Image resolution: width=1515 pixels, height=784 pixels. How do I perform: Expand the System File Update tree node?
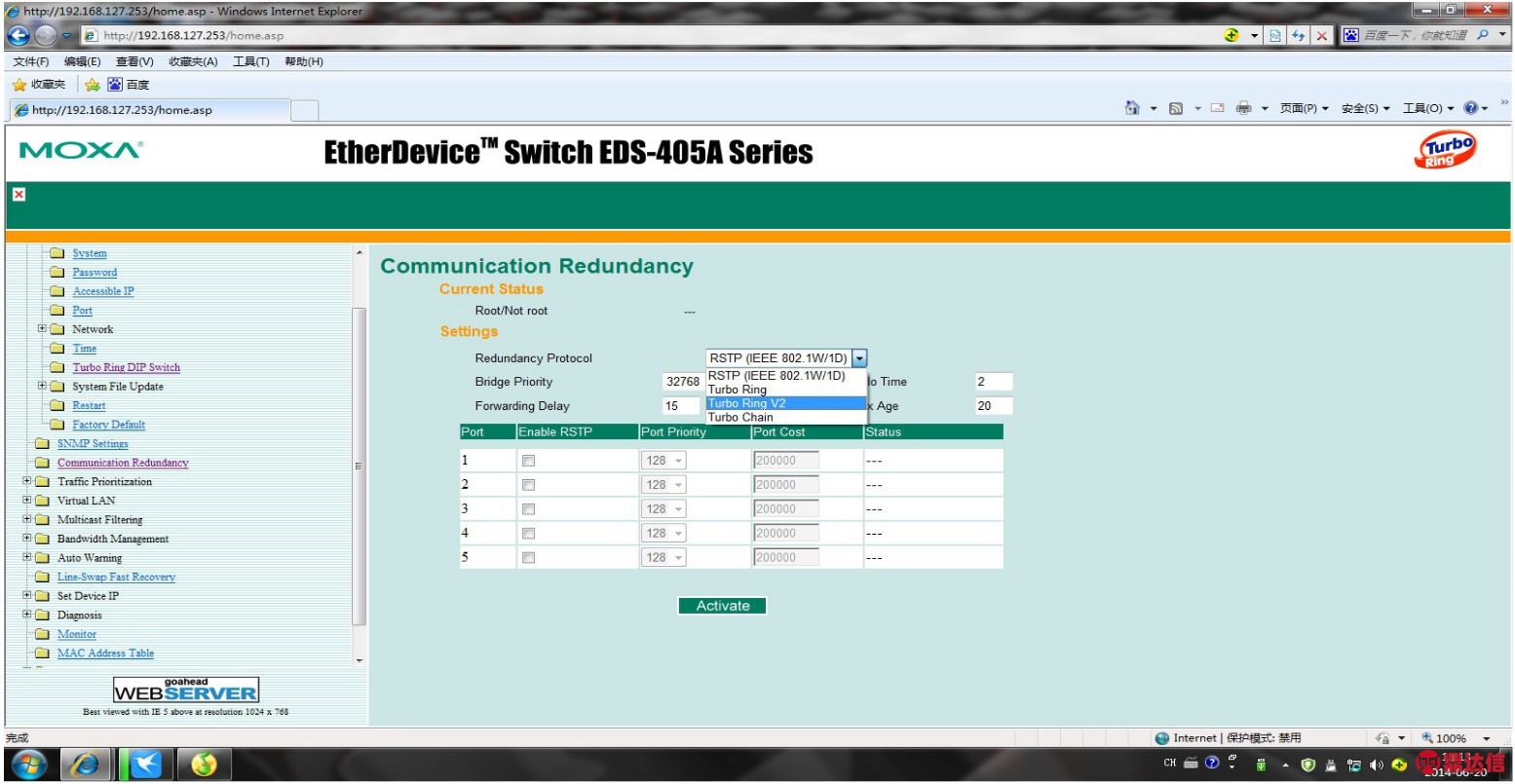(42, 387)
